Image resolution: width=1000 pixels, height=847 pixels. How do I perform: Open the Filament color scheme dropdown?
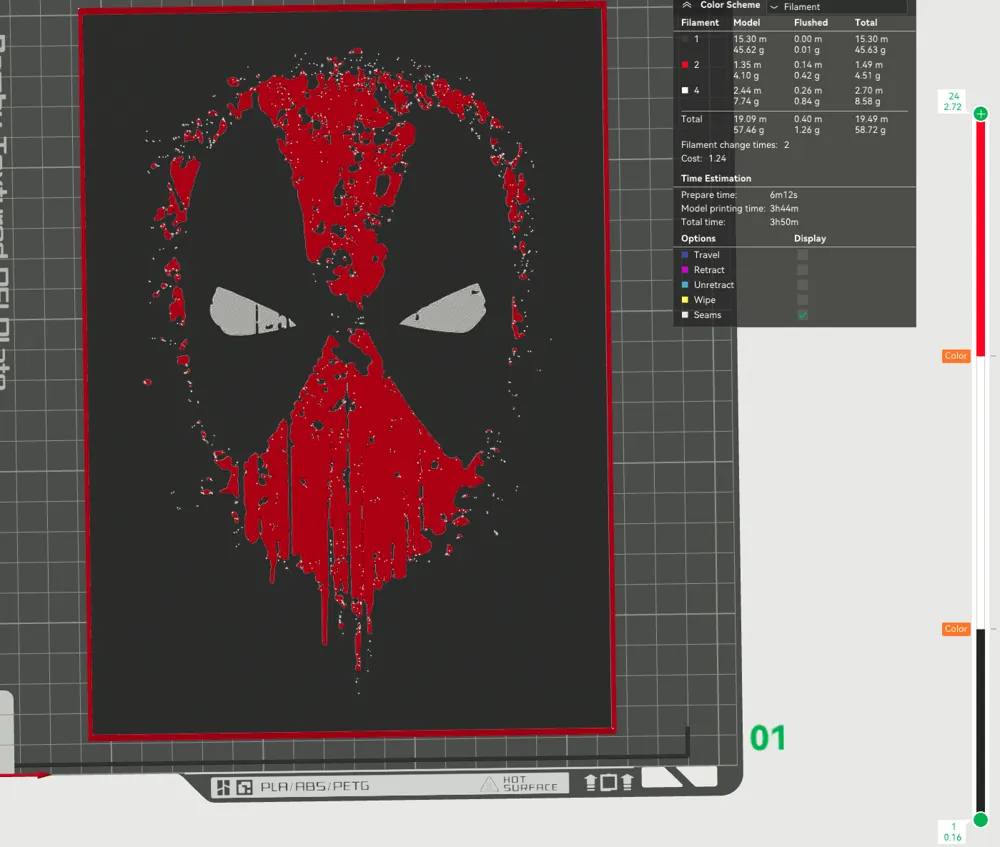click(837, 7)
